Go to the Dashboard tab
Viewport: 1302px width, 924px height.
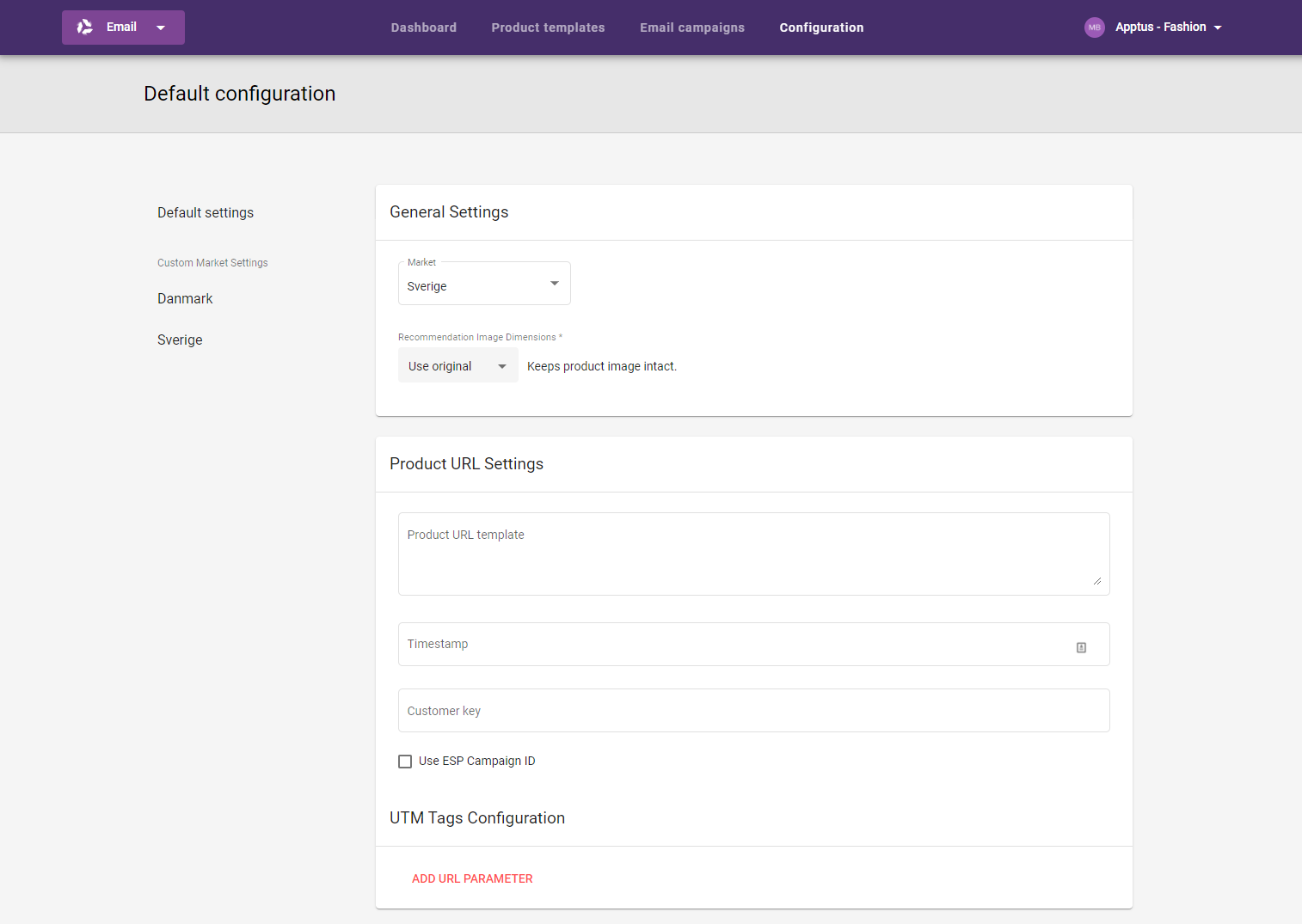[x=424, y=28]
